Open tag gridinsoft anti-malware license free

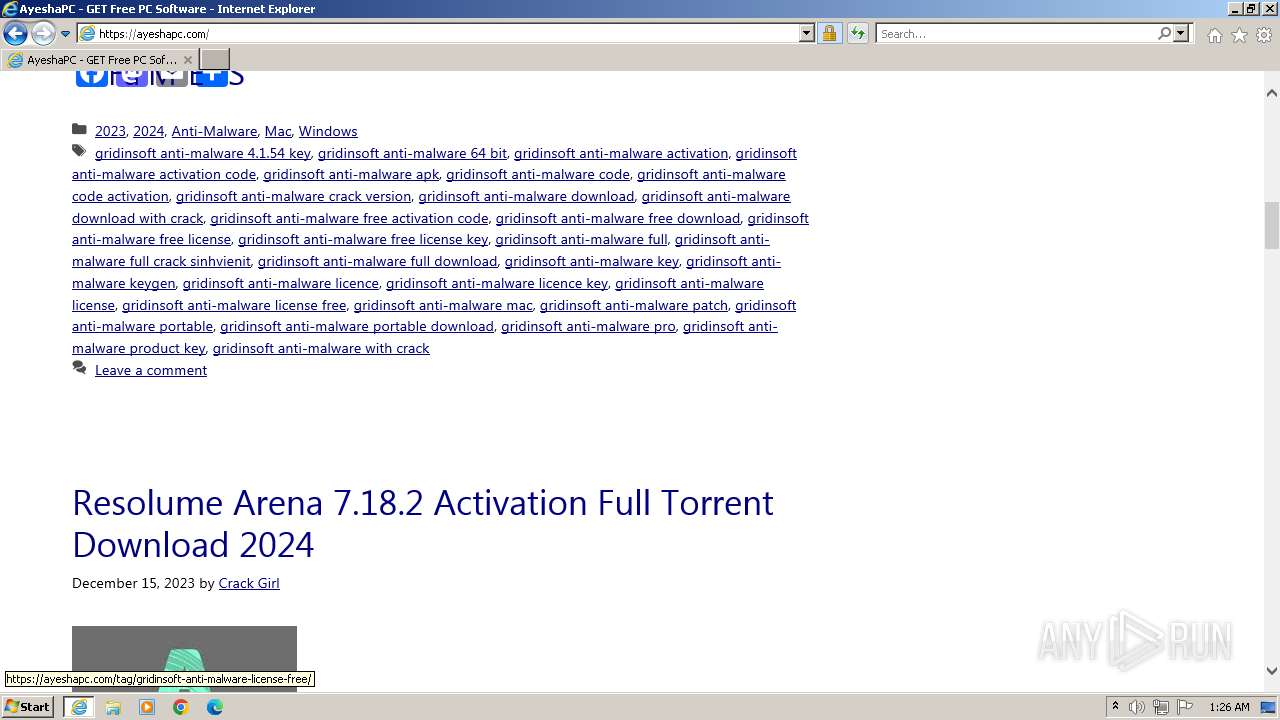pyautogui.click(x=234, y=305)
